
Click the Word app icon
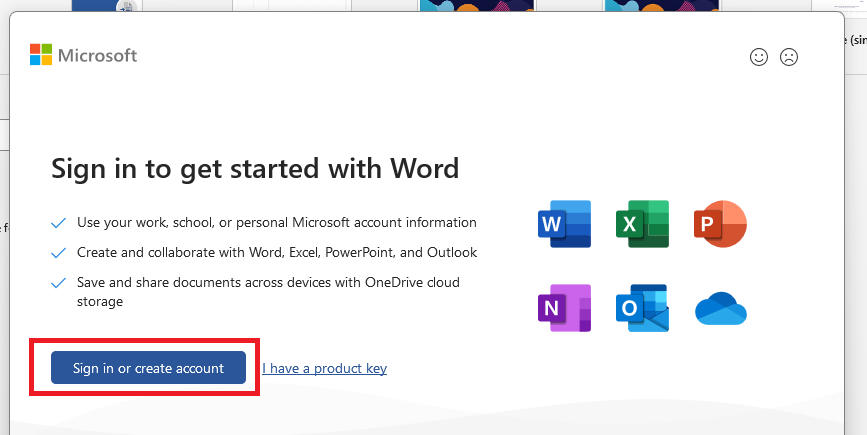click(565, 224)
